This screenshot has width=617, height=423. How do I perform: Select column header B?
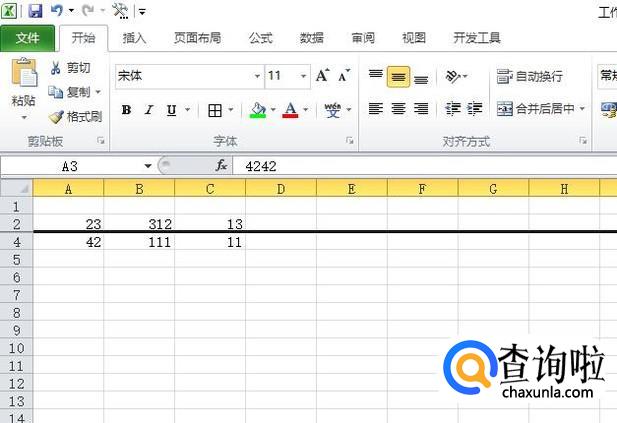click(x=139, y=189)
